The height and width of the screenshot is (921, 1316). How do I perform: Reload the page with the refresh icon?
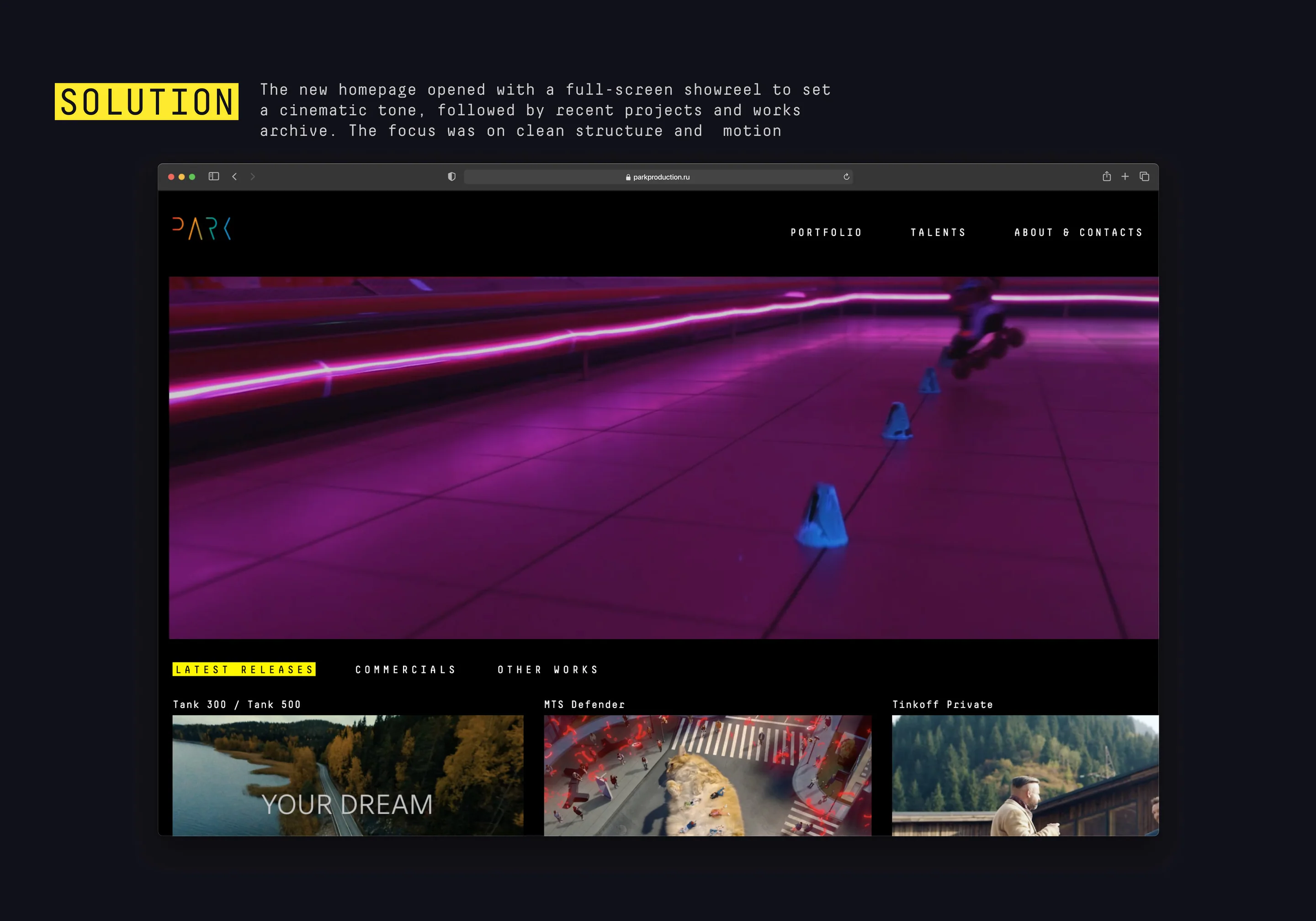pos(846,176)
